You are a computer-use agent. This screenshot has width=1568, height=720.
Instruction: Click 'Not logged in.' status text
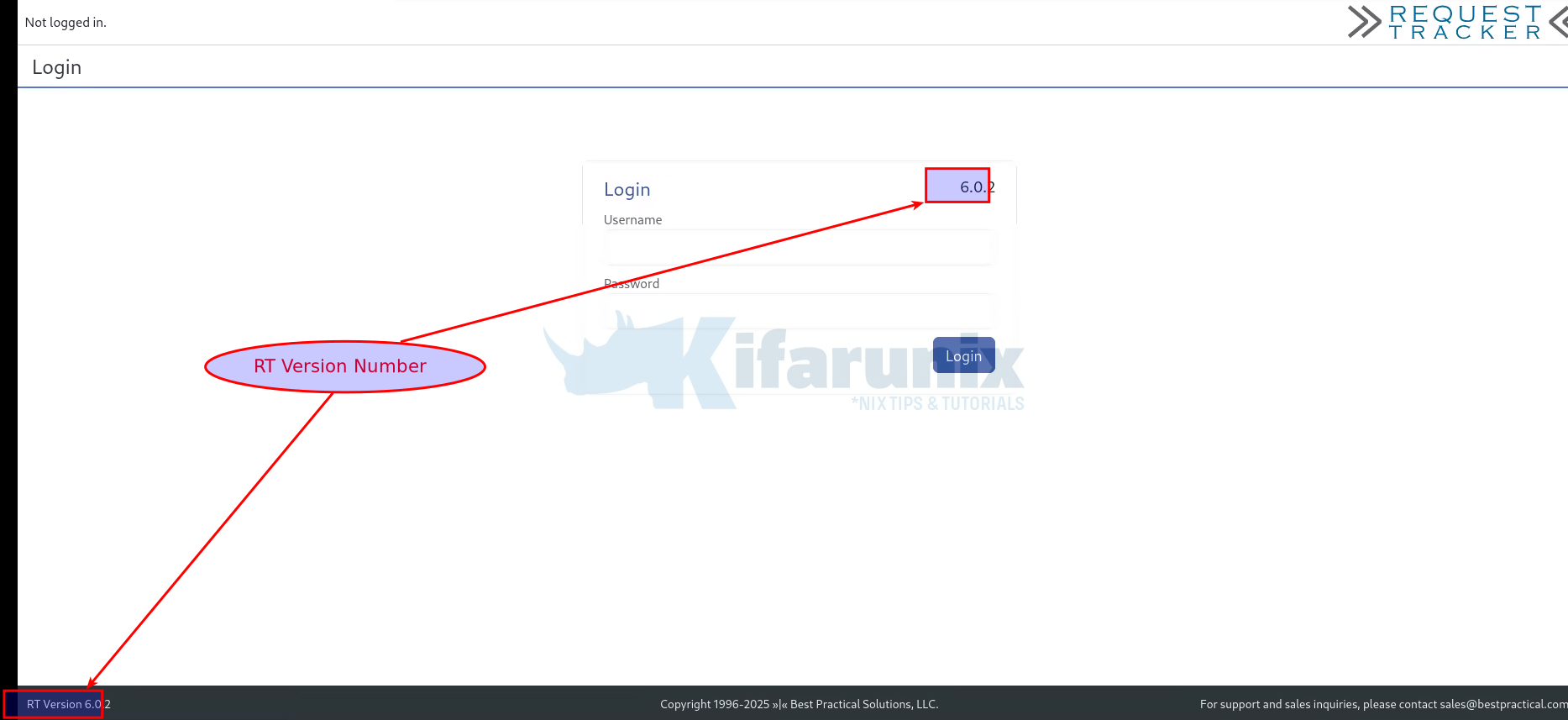pos(66,23)
